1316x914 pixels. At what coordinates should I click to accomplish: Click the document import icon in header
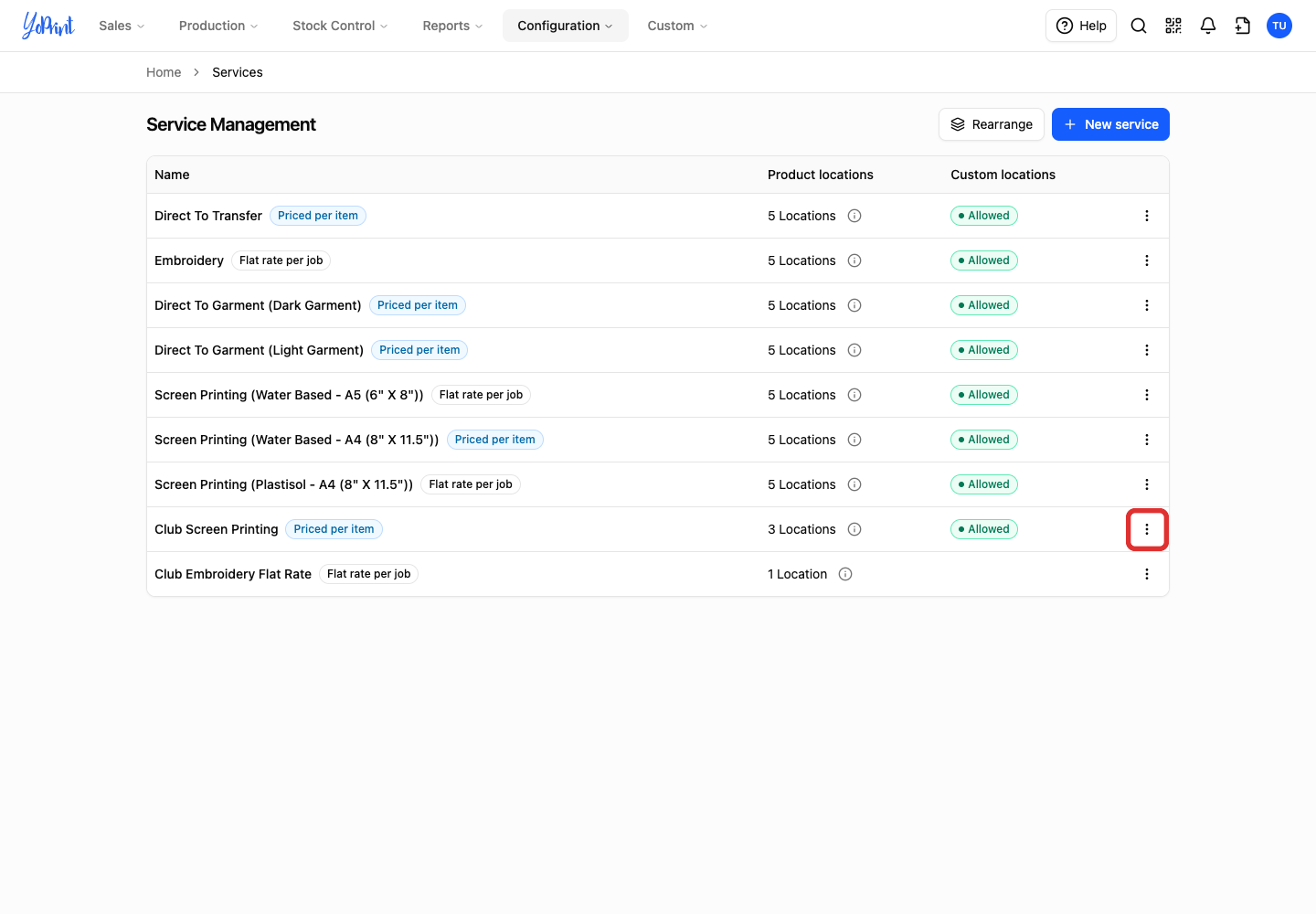point(1243,26)
